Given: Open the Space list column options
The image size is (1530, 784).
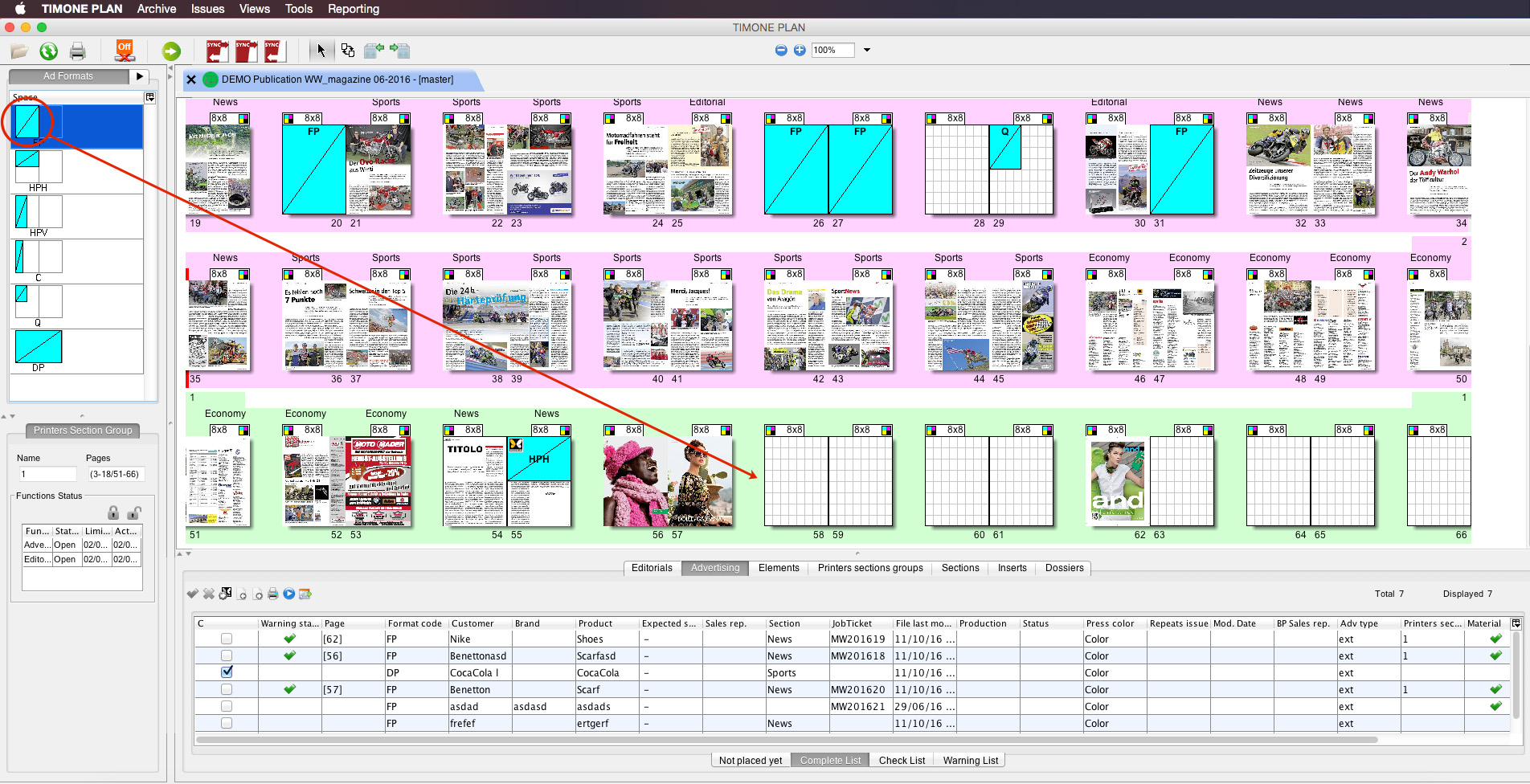Looking at the screenshot, I should click(149, 97).
